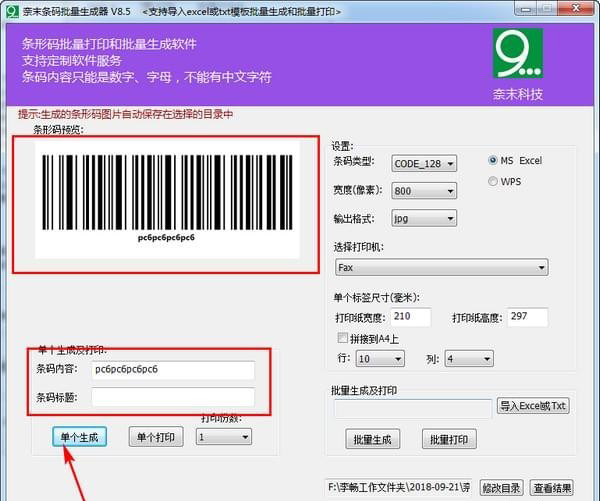Click the empty 条码标题 input field
Screen dimensions: 600x501
tap(173, 397)
